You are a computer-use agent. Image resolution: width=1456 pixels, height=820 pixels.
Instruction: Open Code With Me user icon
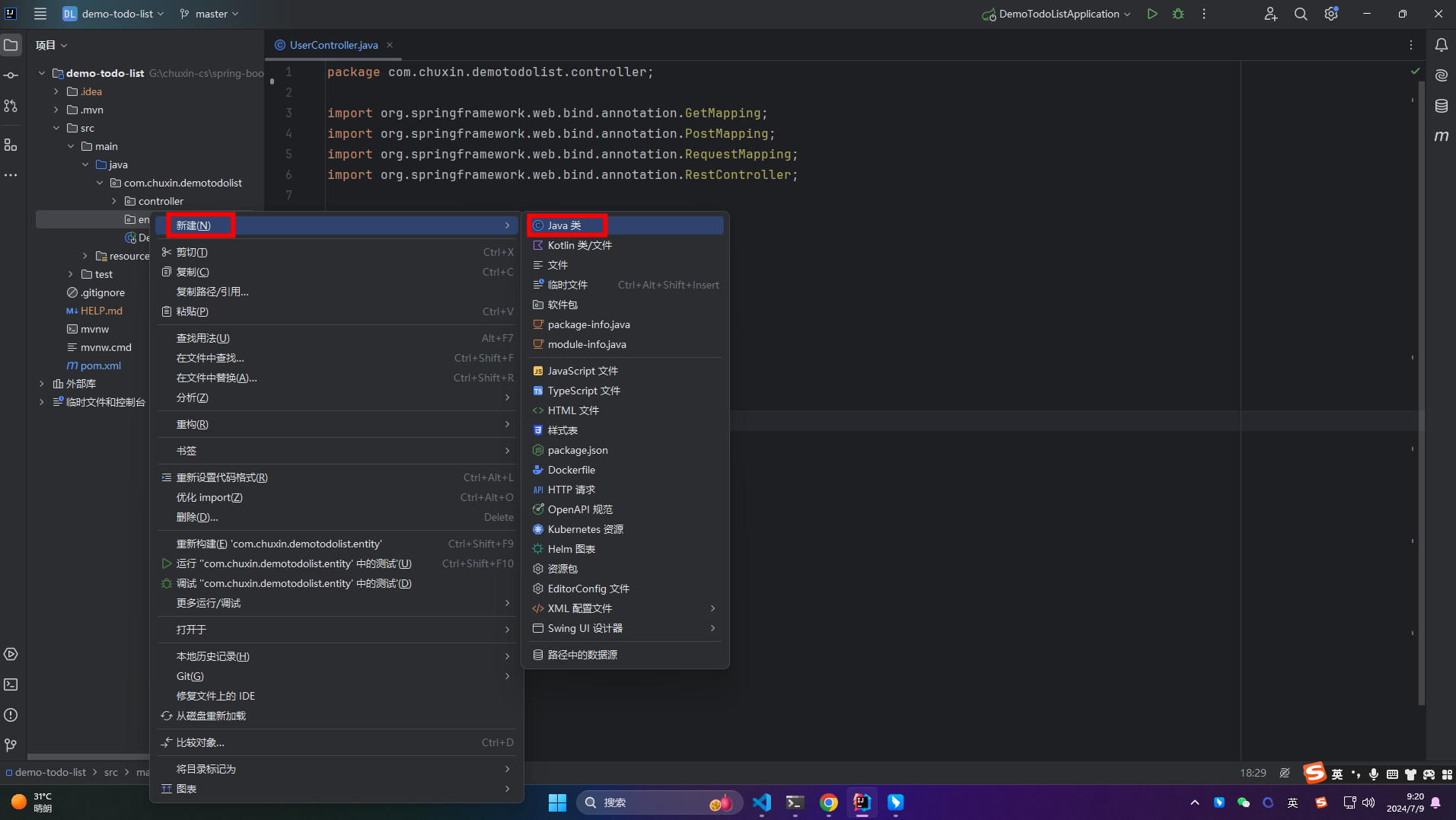[1270, 14]
